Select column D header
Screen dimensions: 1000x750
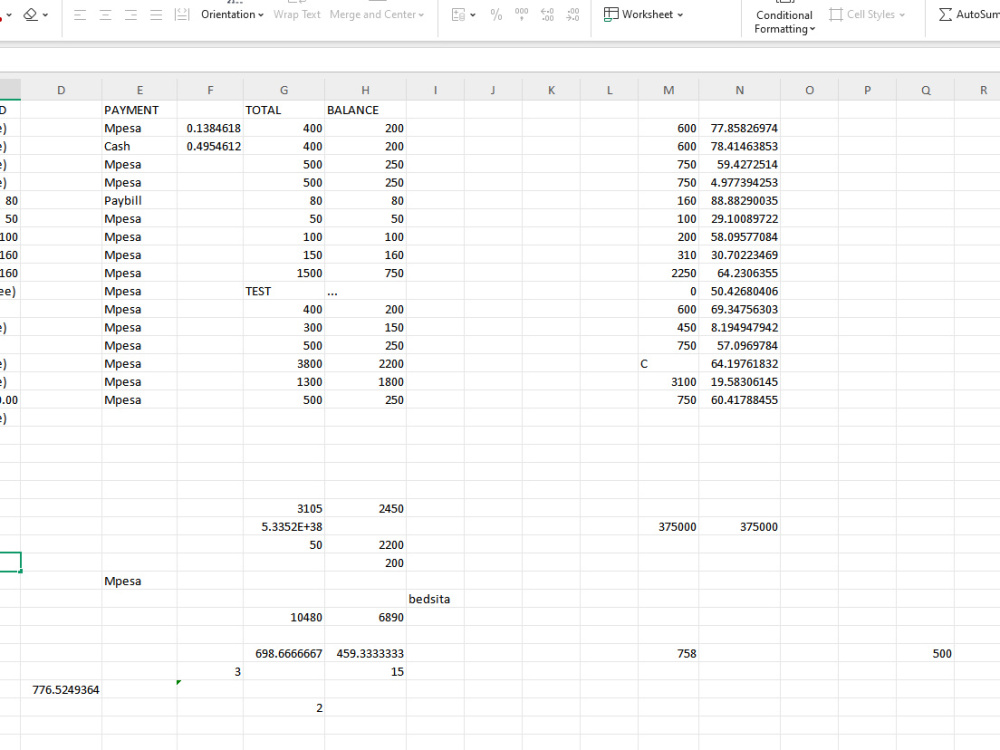point(61,90)
